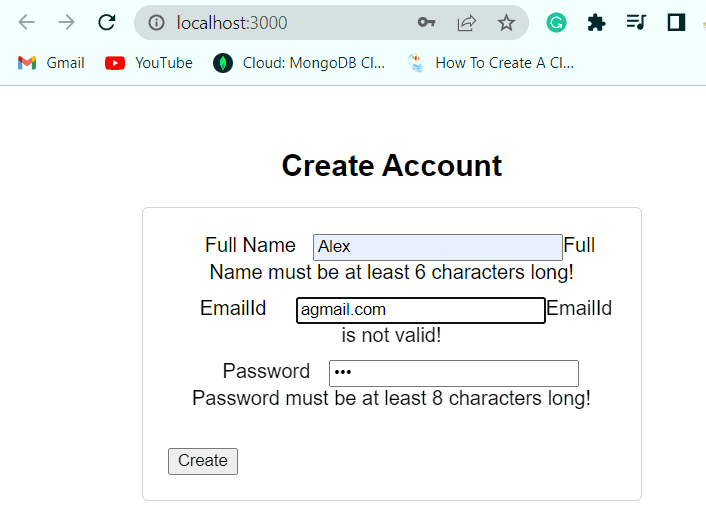This screenshot has height=515, width=706.
Task: Open saved passwords key icon
Action: 426,22
